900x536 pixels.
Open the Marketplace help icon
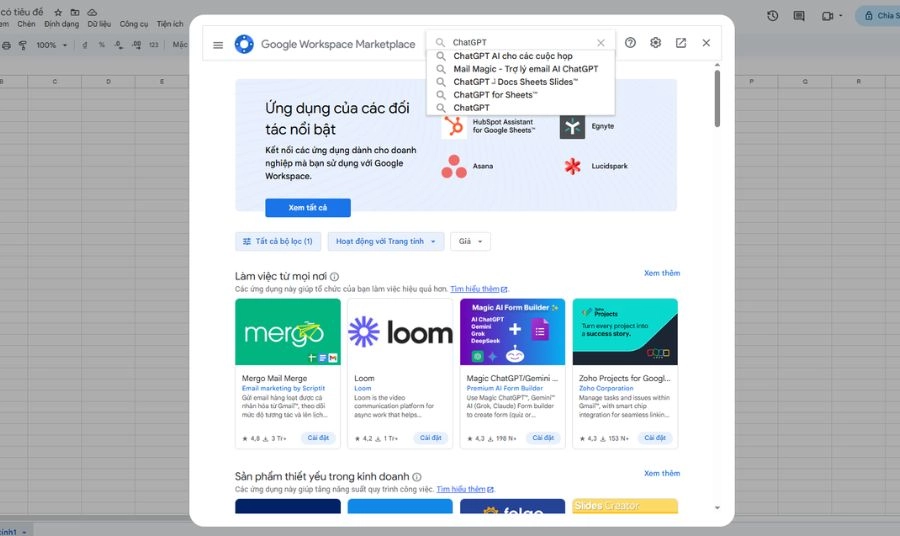(630, 42)
